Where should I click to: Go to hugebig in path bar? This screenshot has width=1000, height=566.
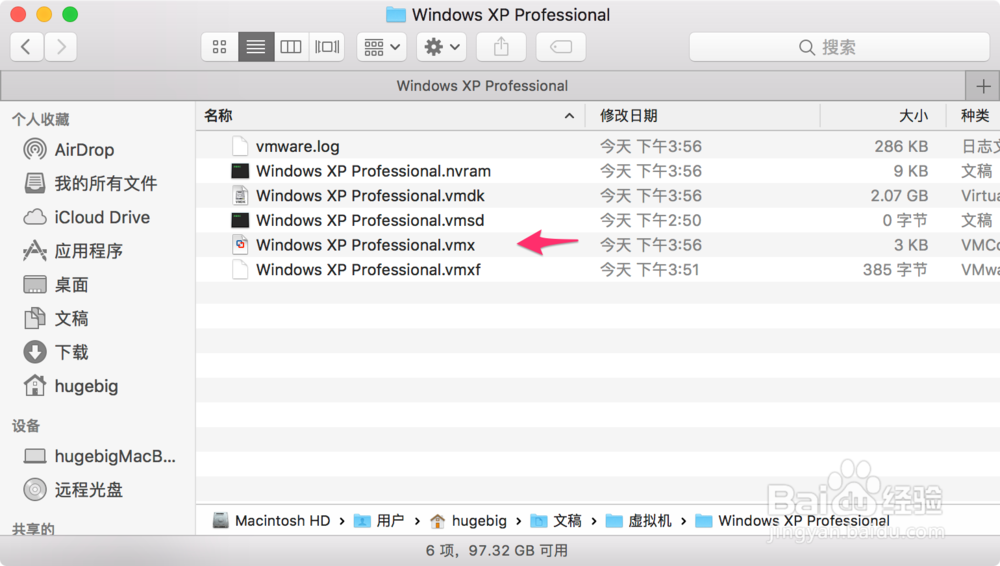[x=469, y=521]
